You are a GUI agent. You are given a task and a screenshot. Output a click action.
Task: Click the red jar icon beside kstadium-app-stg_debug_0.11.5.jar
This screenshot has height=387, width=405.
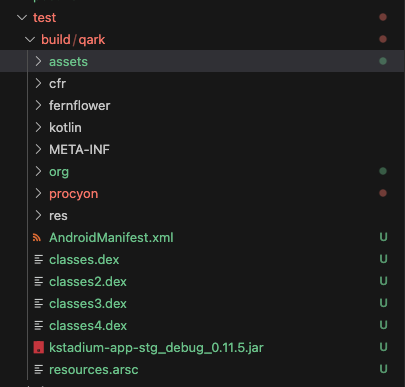pos(39,347)
